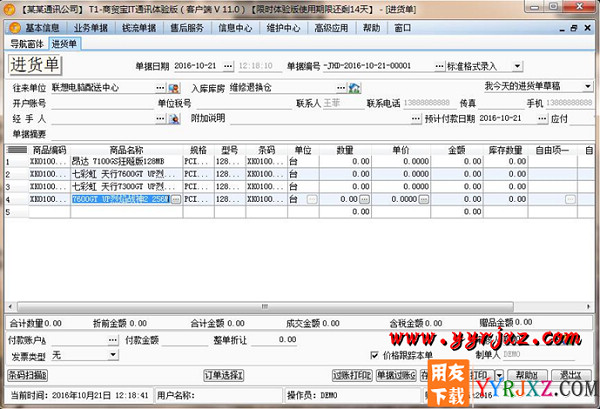Click the 退出 button

[x=571, y=375]
